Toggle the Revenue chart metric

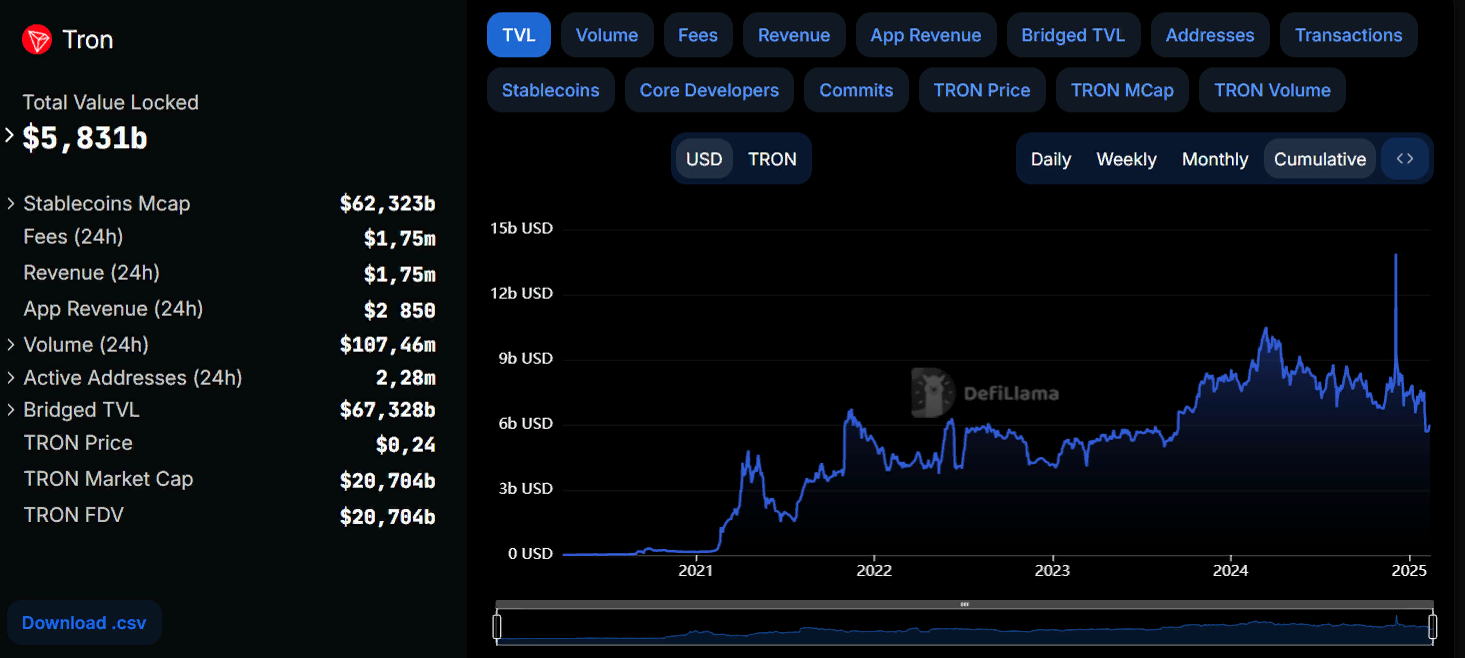pyautogui.click(x=794, y=35)
